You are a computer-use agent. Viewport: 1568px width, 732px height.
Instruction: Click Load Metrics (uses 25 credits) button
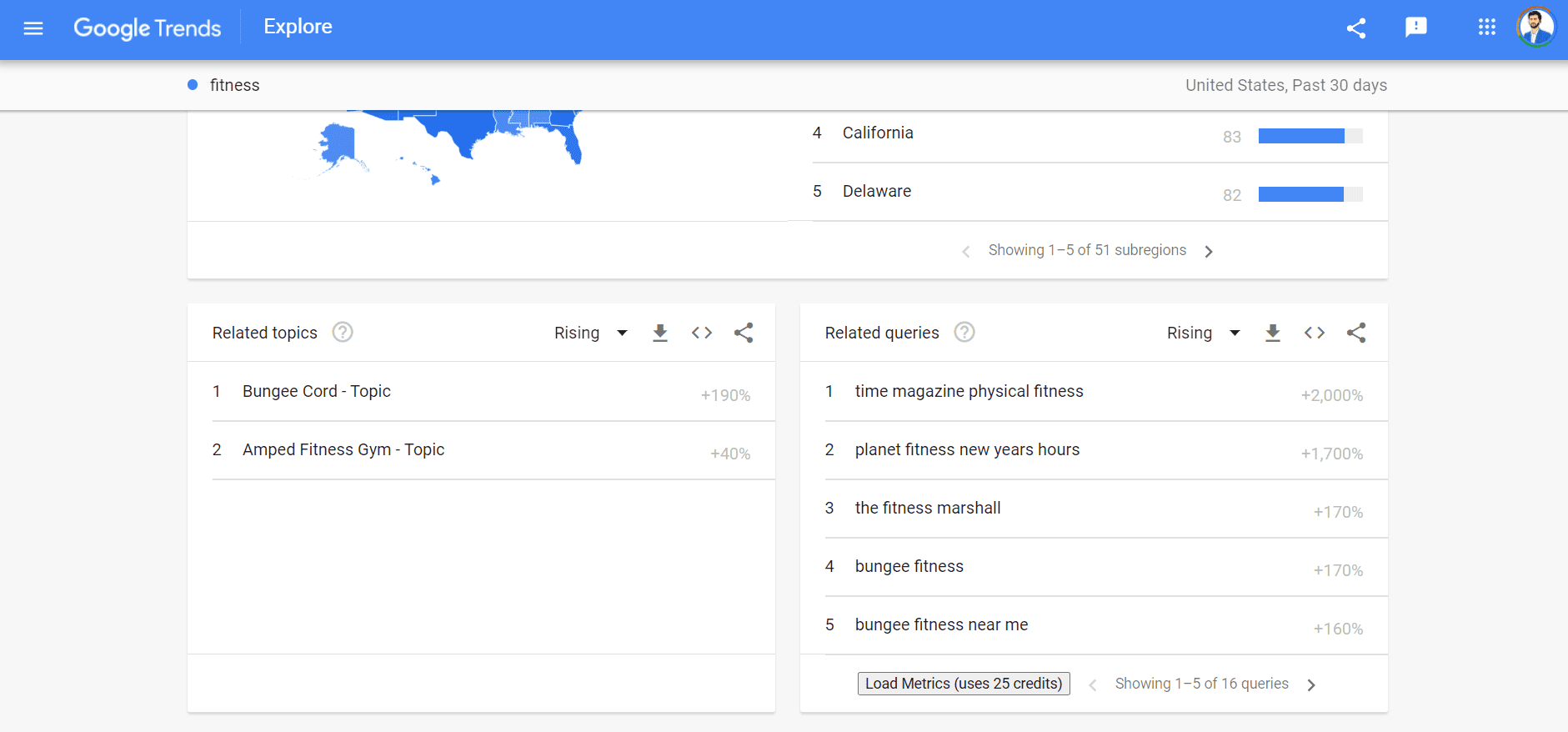point(964,684)
